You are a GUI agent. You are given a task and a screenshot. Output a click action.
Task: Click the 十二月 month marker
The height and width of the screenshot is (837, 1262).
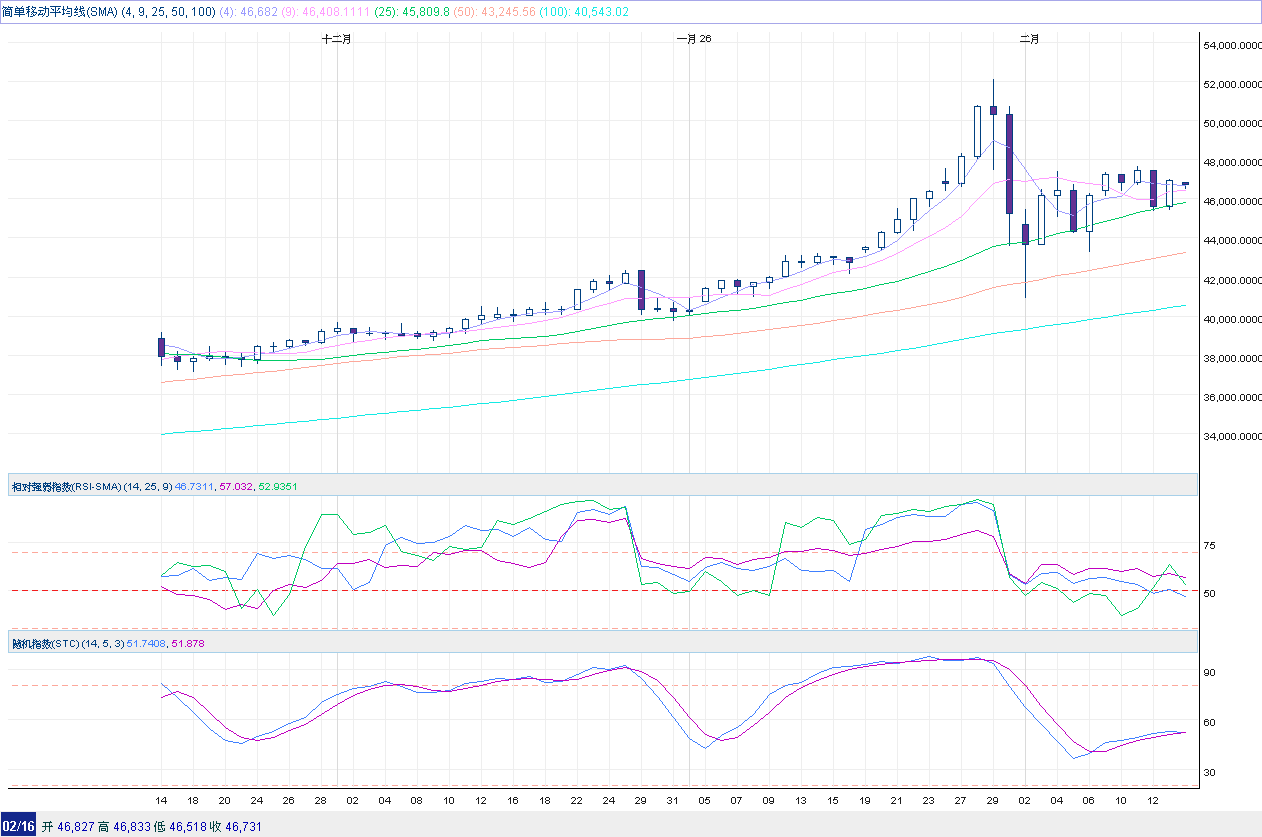[337, 39]
